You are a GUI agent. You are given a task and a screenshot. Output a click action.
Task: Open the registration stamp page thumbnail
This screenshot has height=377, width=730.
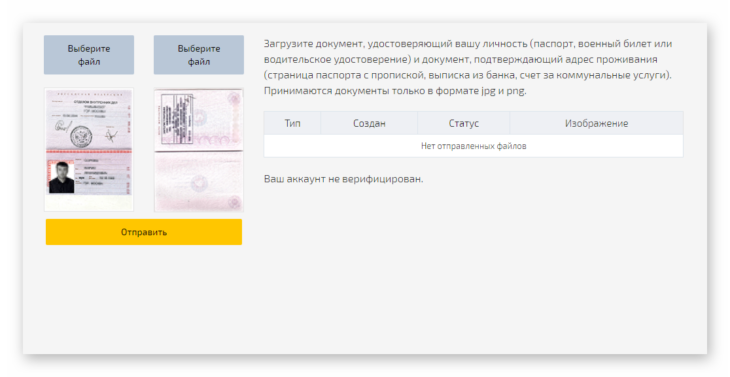pos(199,150)
